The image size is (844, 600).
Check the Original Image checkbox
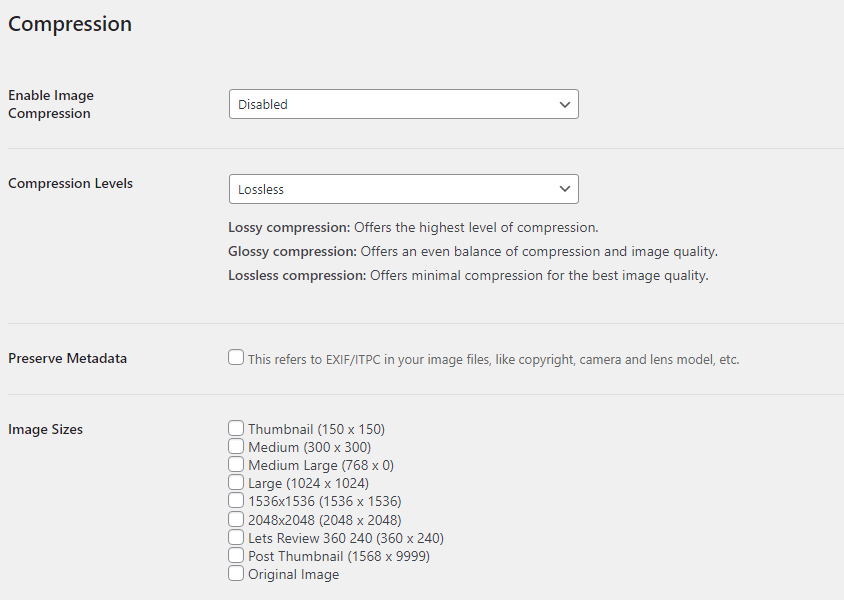tap(236, 573)
